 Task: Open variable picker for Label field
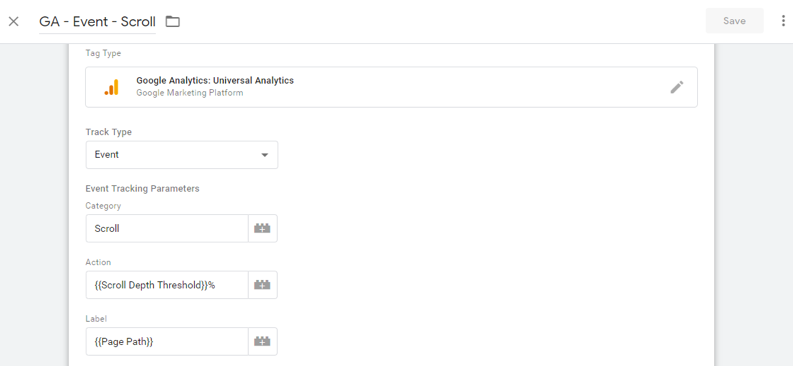click(262, 342)
